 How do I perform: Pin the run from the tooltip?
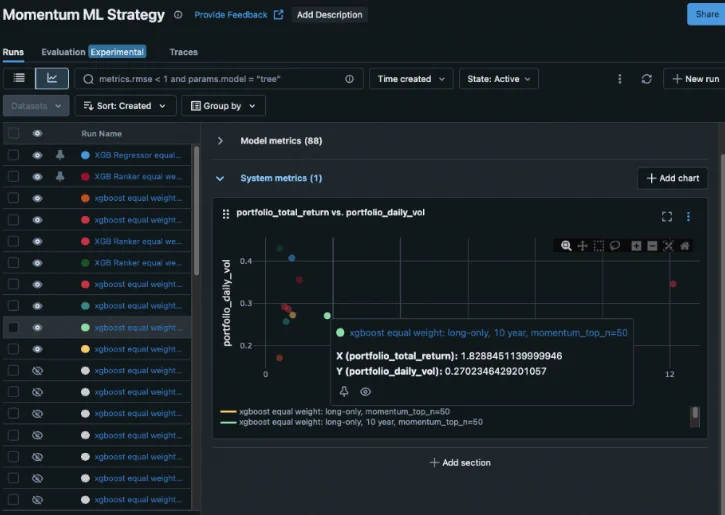pyautogui.click(x=344, y=392)
